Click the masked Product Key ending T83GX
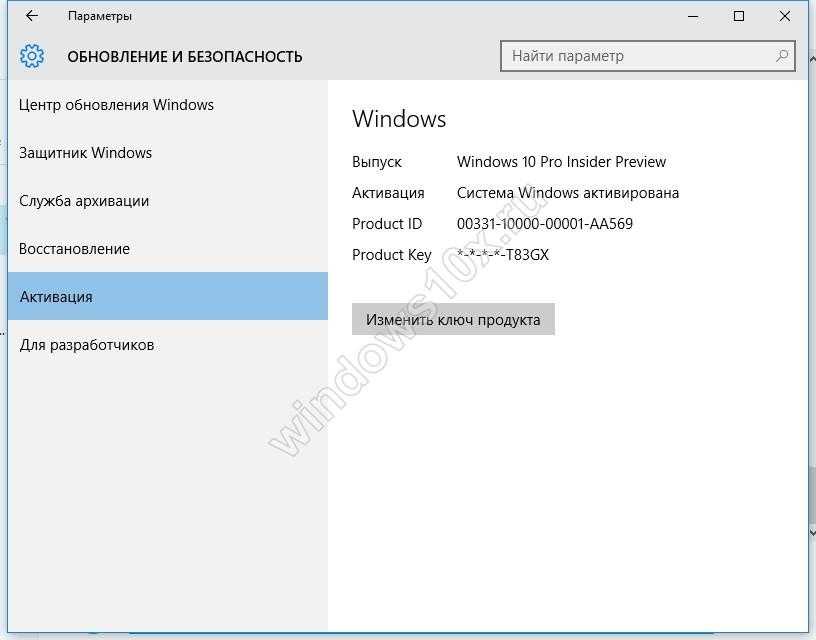The width and height of the screenshot is (816, 640). [503, 255]
